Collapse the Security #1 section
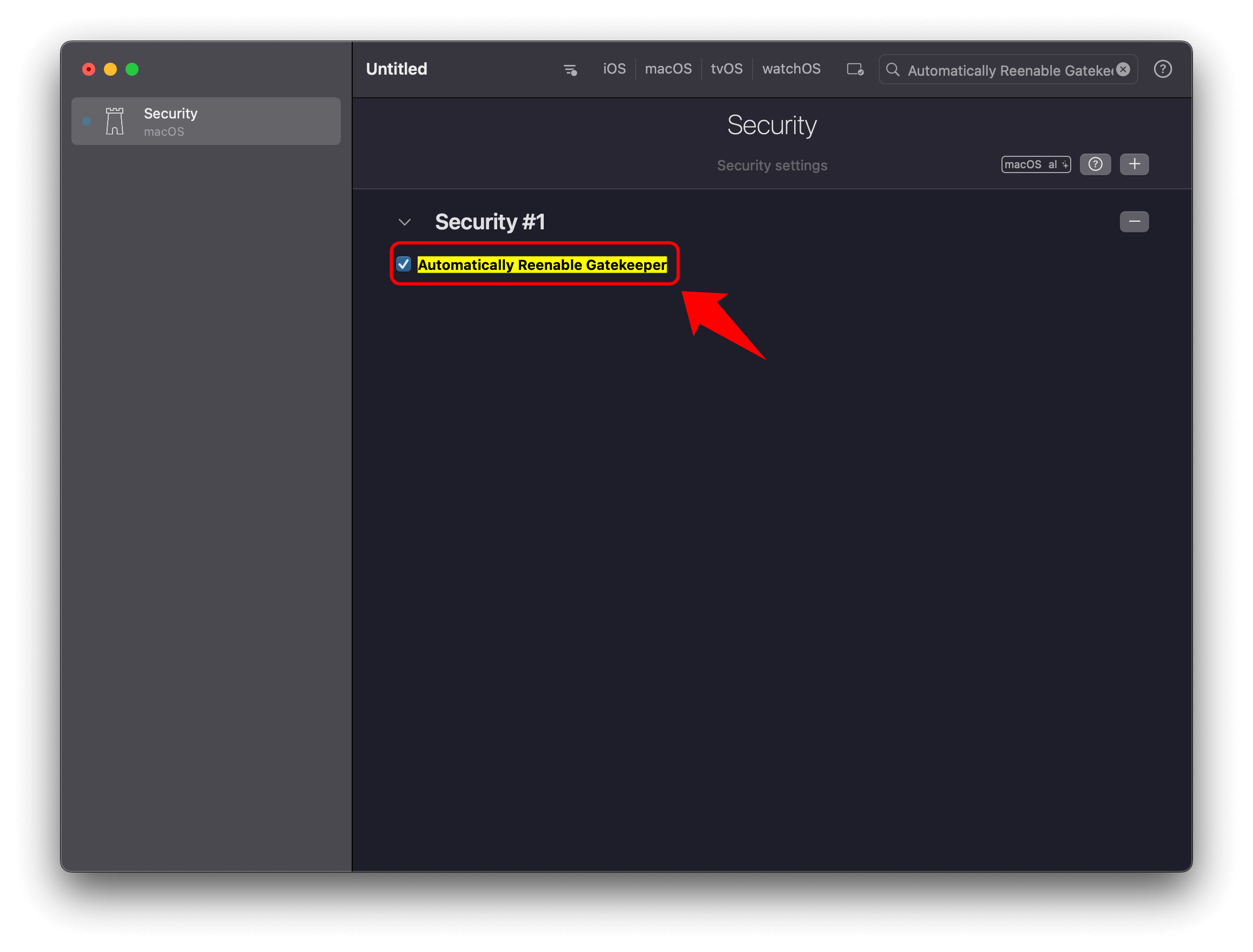This screenshot has height=952, width=1253. click(x=405, y=222)
